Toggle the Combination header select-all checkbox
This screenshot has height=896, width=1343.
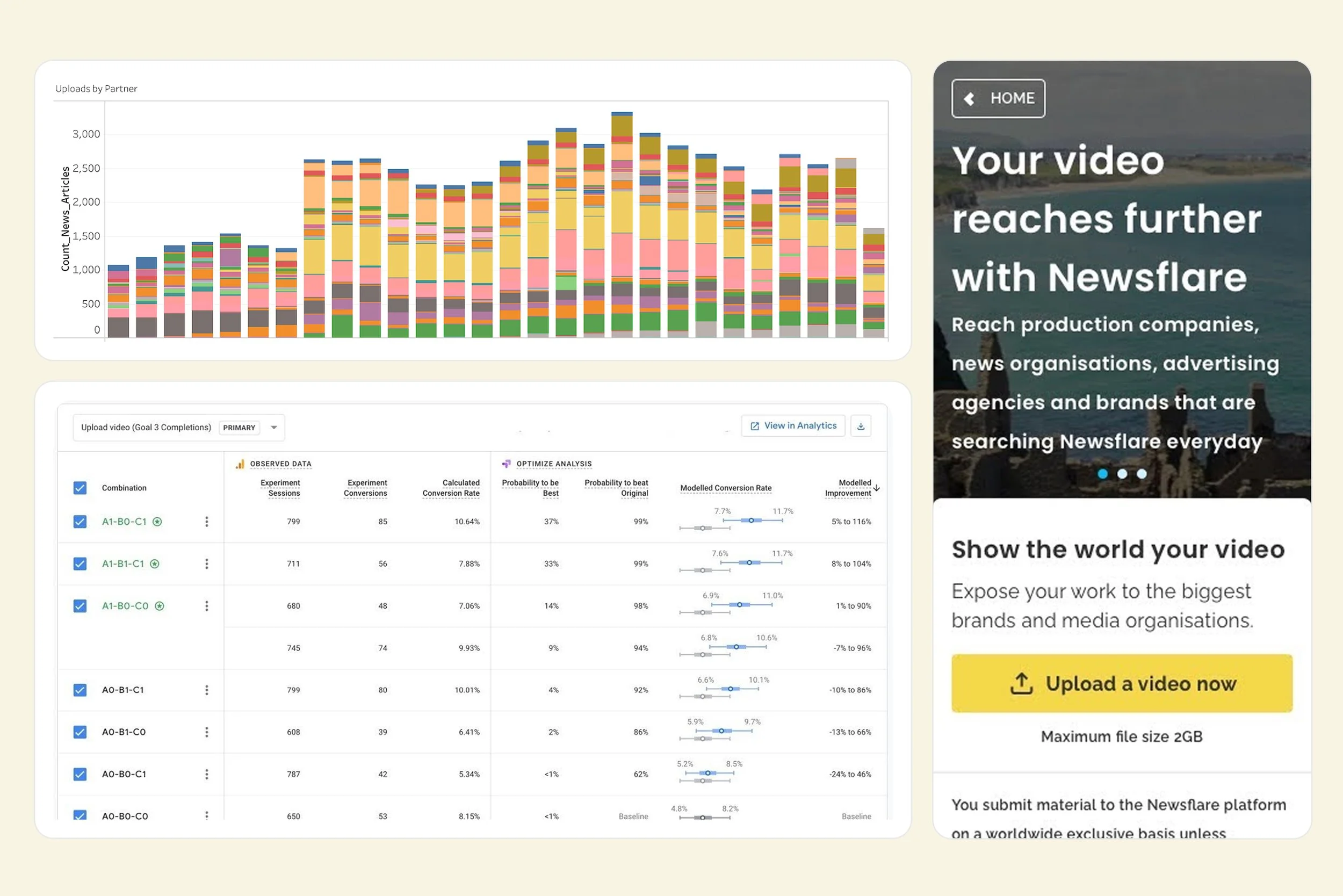pyautogui.click(x=80, y=488)
